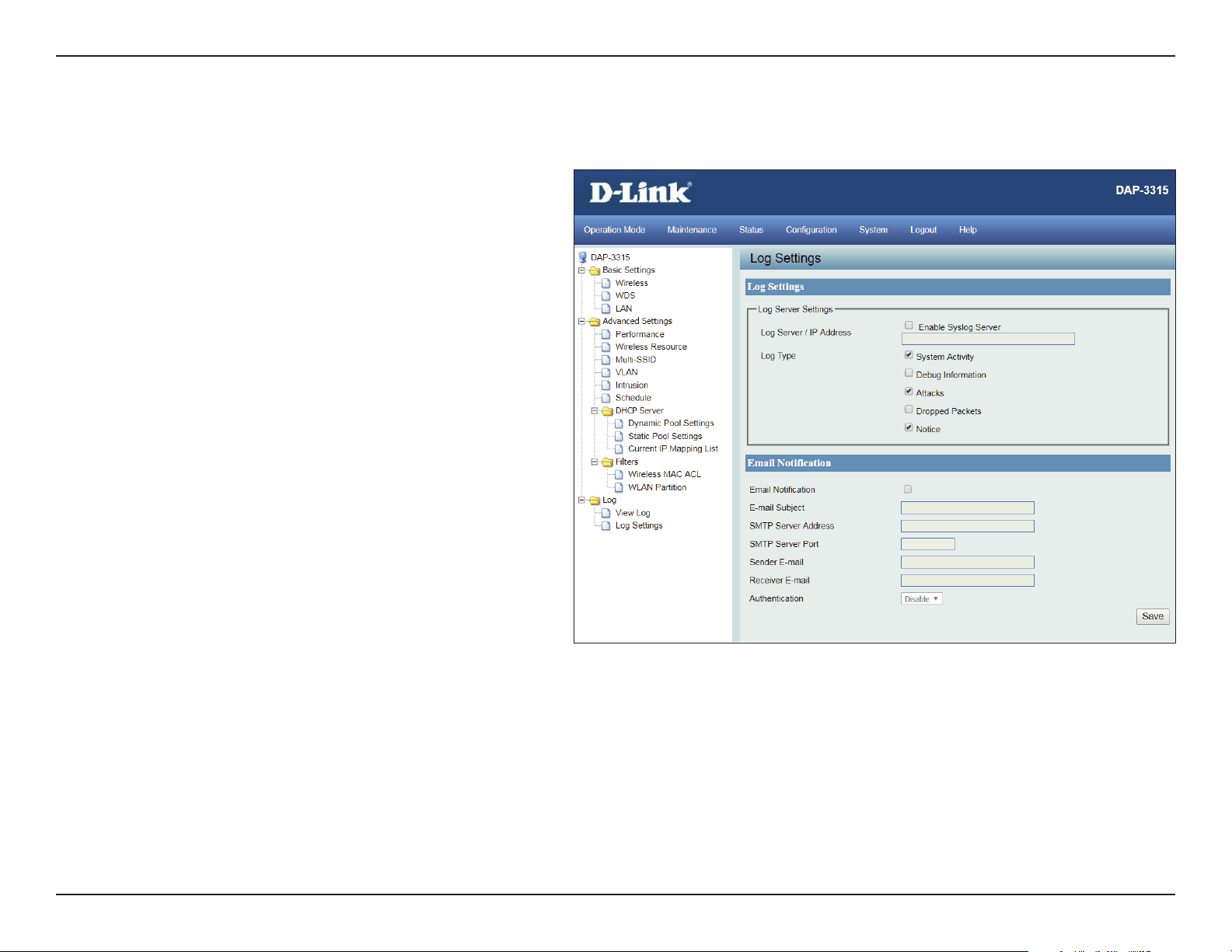Click the Log folder icon

tap(595, 500)
